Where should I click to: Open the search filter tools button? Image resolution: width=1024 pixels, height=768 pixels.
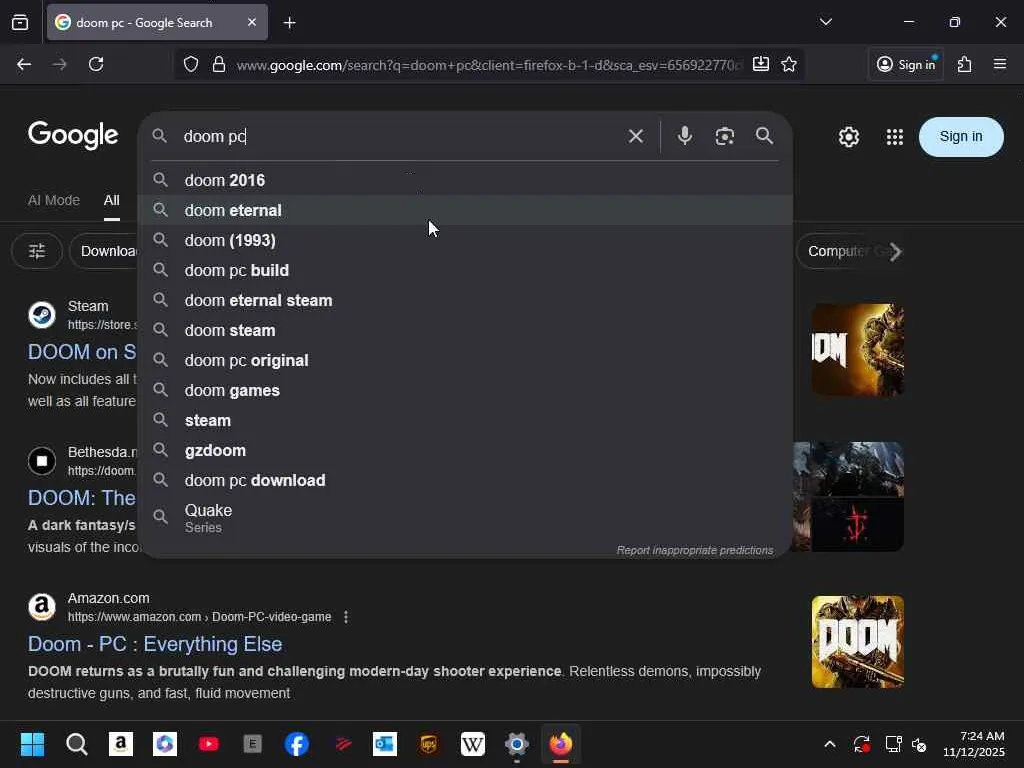pos(37,251)
